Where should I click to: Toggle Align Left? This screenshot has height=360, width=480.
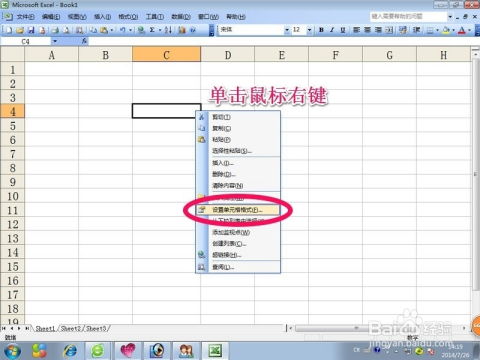[x=356, y=30]
